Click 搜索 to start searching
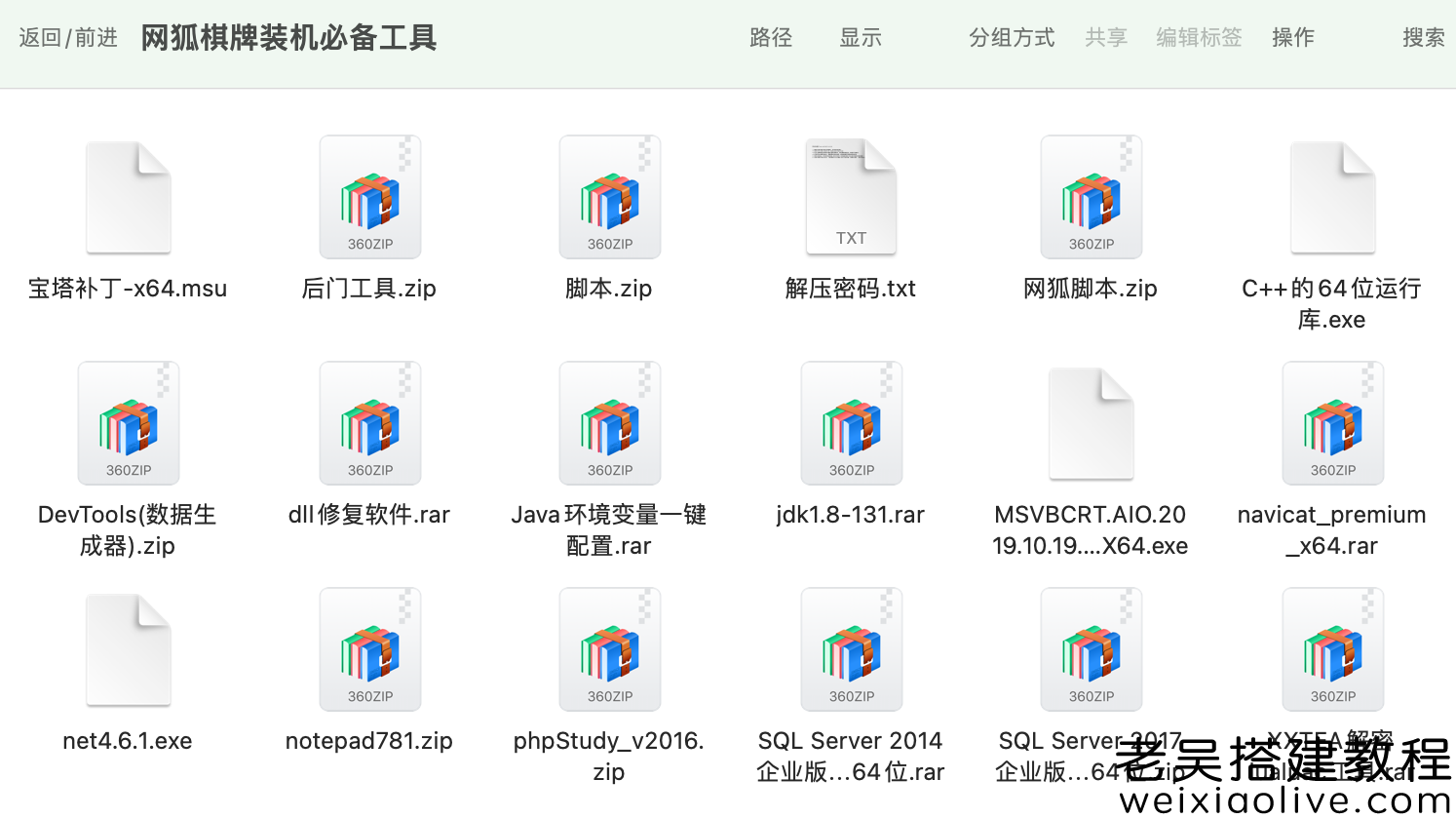 [1424, 37]
